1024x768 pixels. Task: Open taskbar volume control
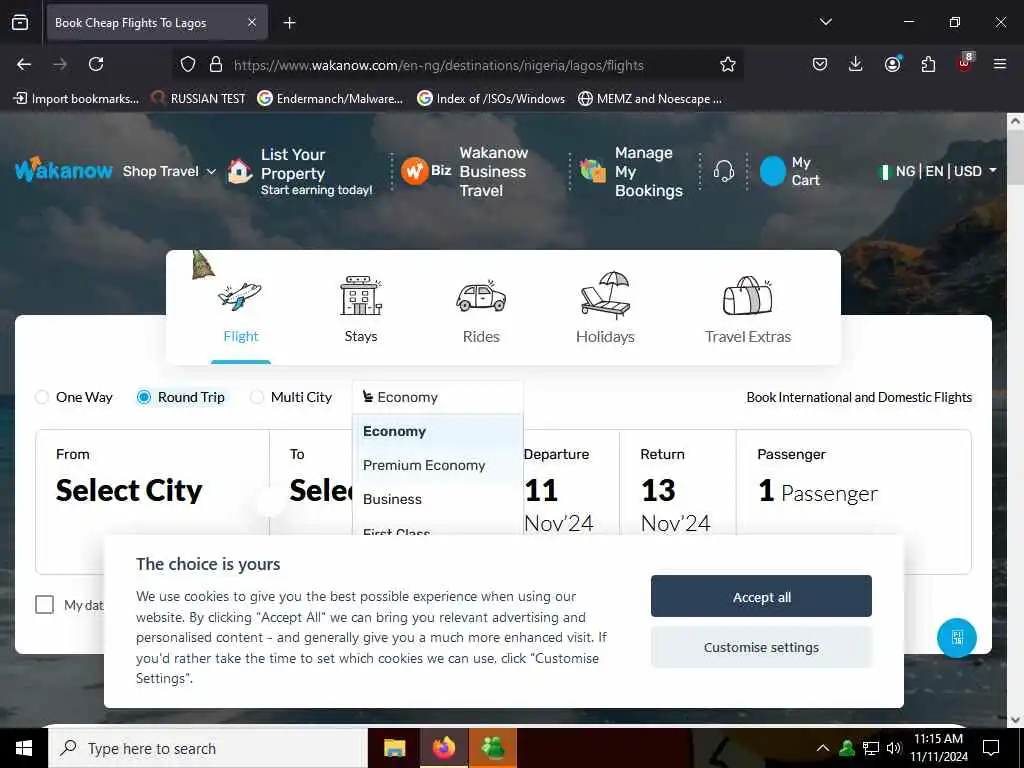(894, 748)
